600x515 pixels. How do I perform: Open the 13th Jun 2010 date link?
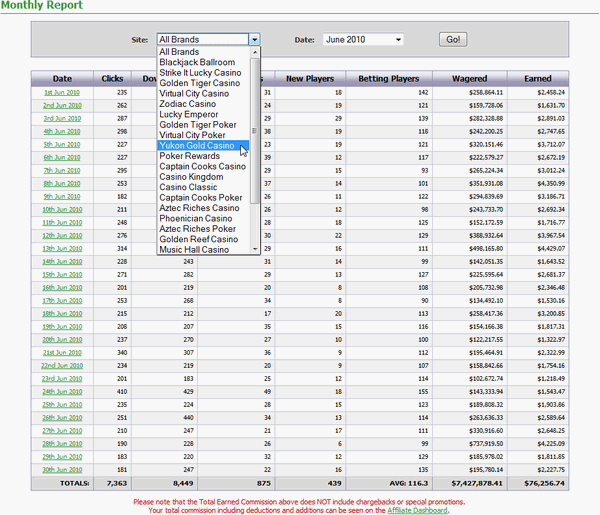coord(62,249)
